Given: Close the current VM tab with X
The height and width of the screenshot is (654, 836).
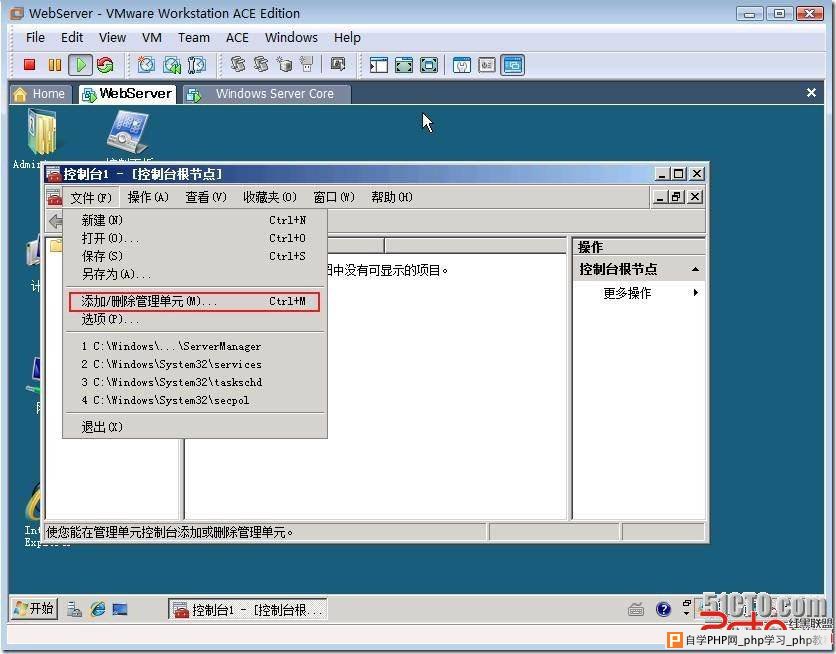Looking at the screenshot, I should 811,93.
